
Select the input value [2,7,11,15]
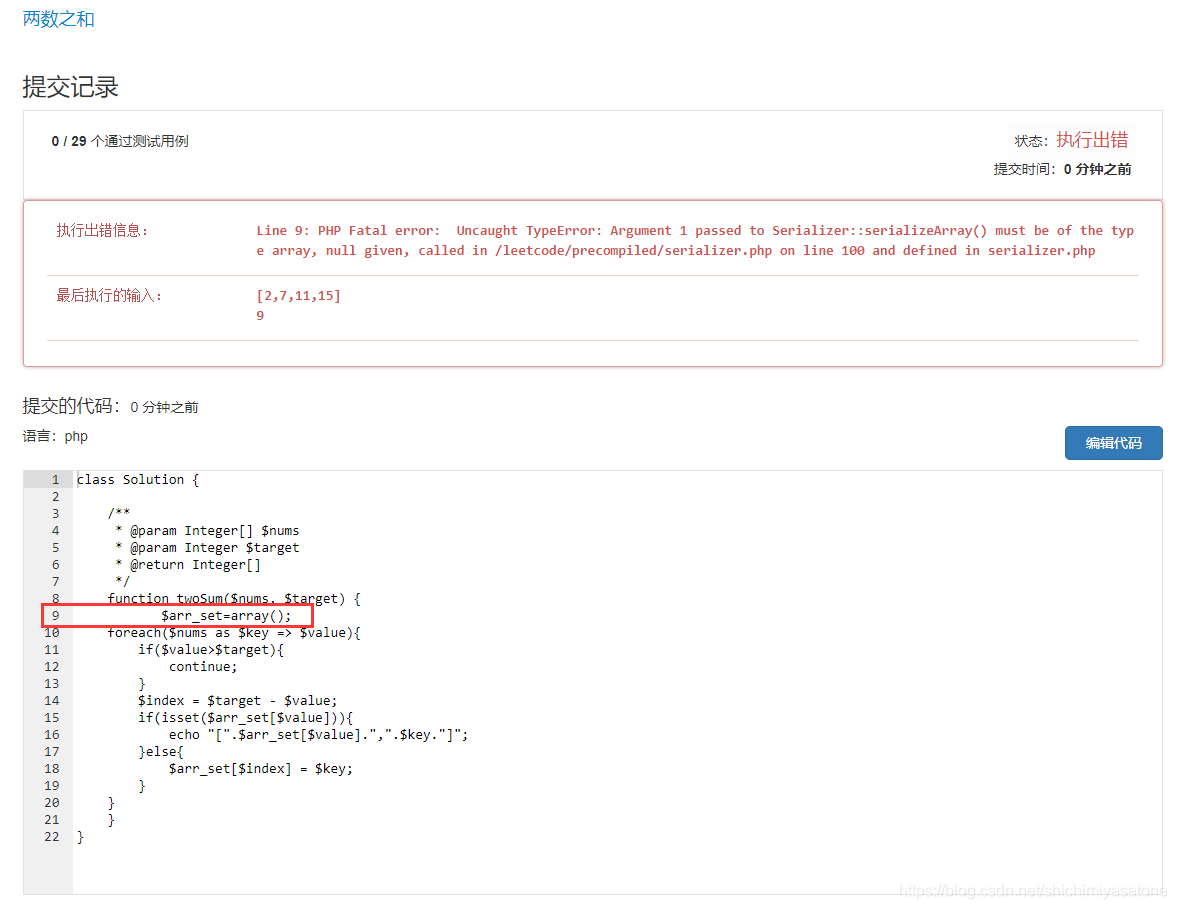pyautogui.click(x=298, y=295)
